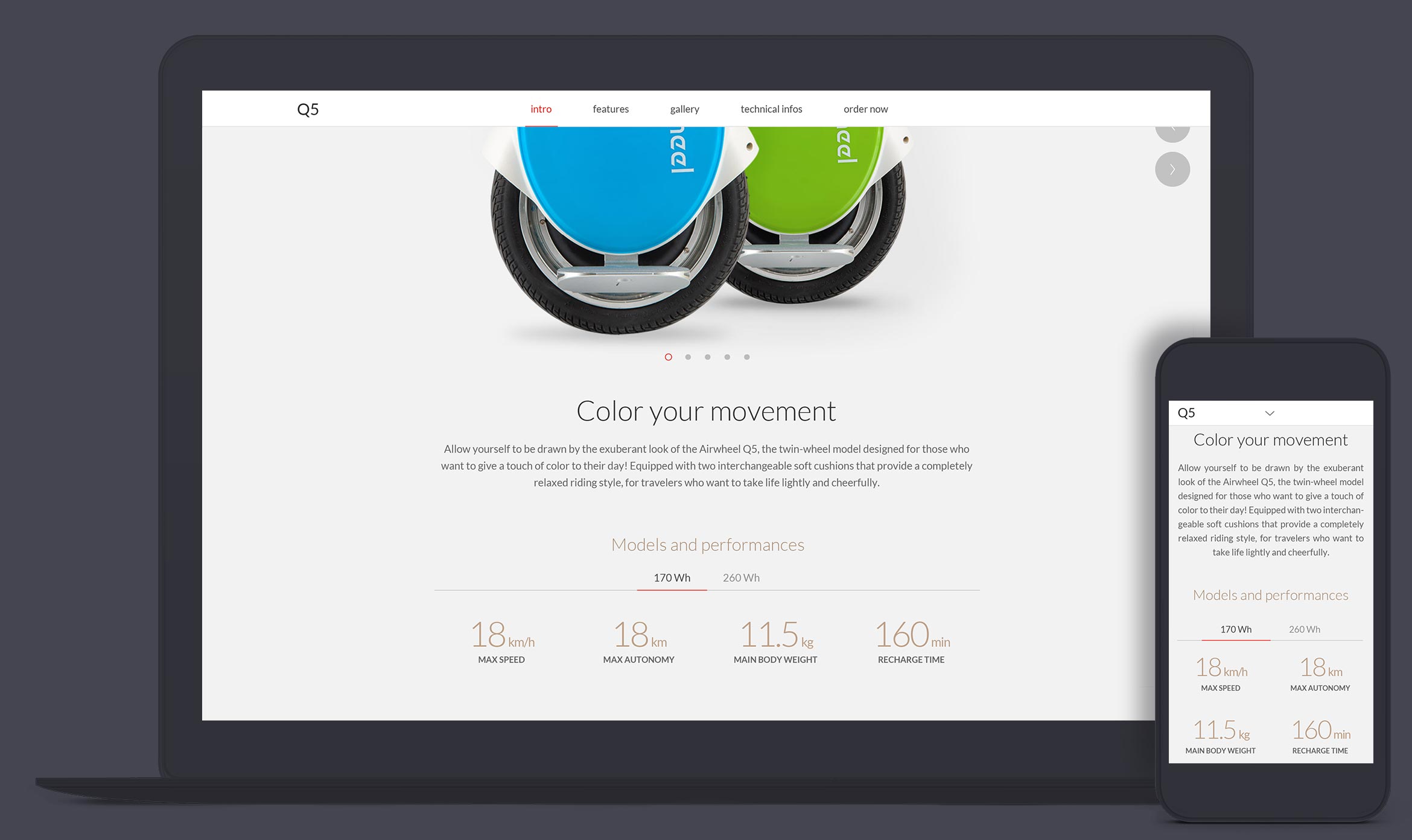Go to the features nav item
Image resolution: width=1412 pixels, height=840 pixels.
tap(611, 109)
